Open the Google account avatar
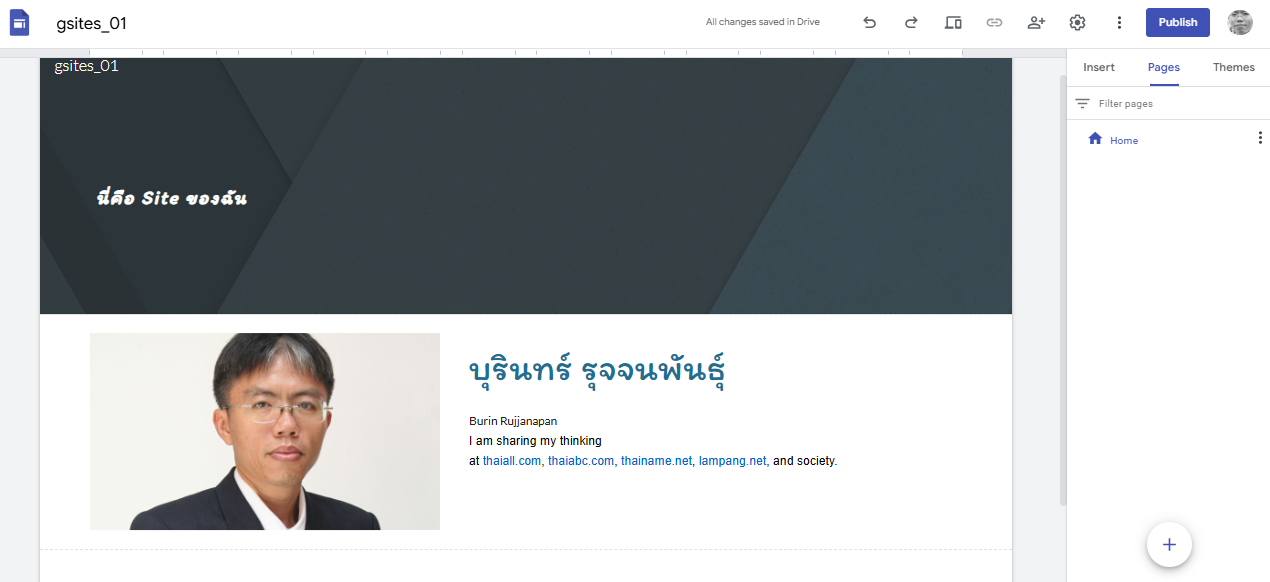 coord(1240,22)
